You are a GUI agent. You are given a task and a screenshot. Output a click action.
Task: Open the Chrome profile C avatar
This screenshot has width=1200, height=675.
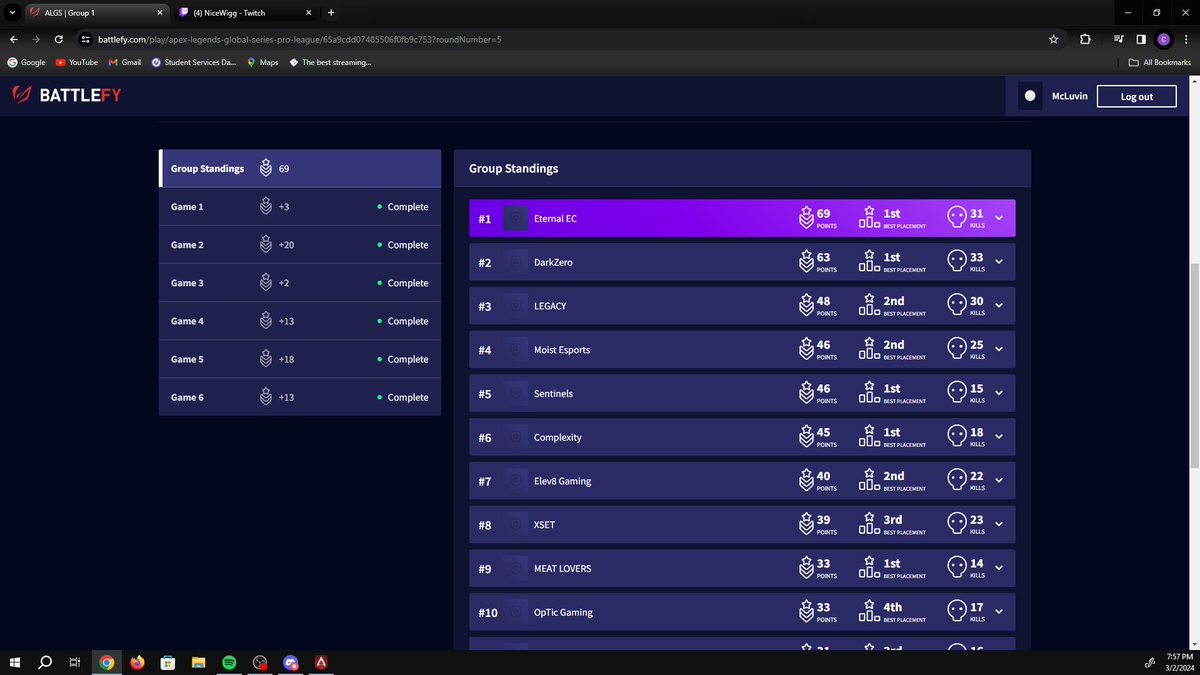(x=1163, y=39)
